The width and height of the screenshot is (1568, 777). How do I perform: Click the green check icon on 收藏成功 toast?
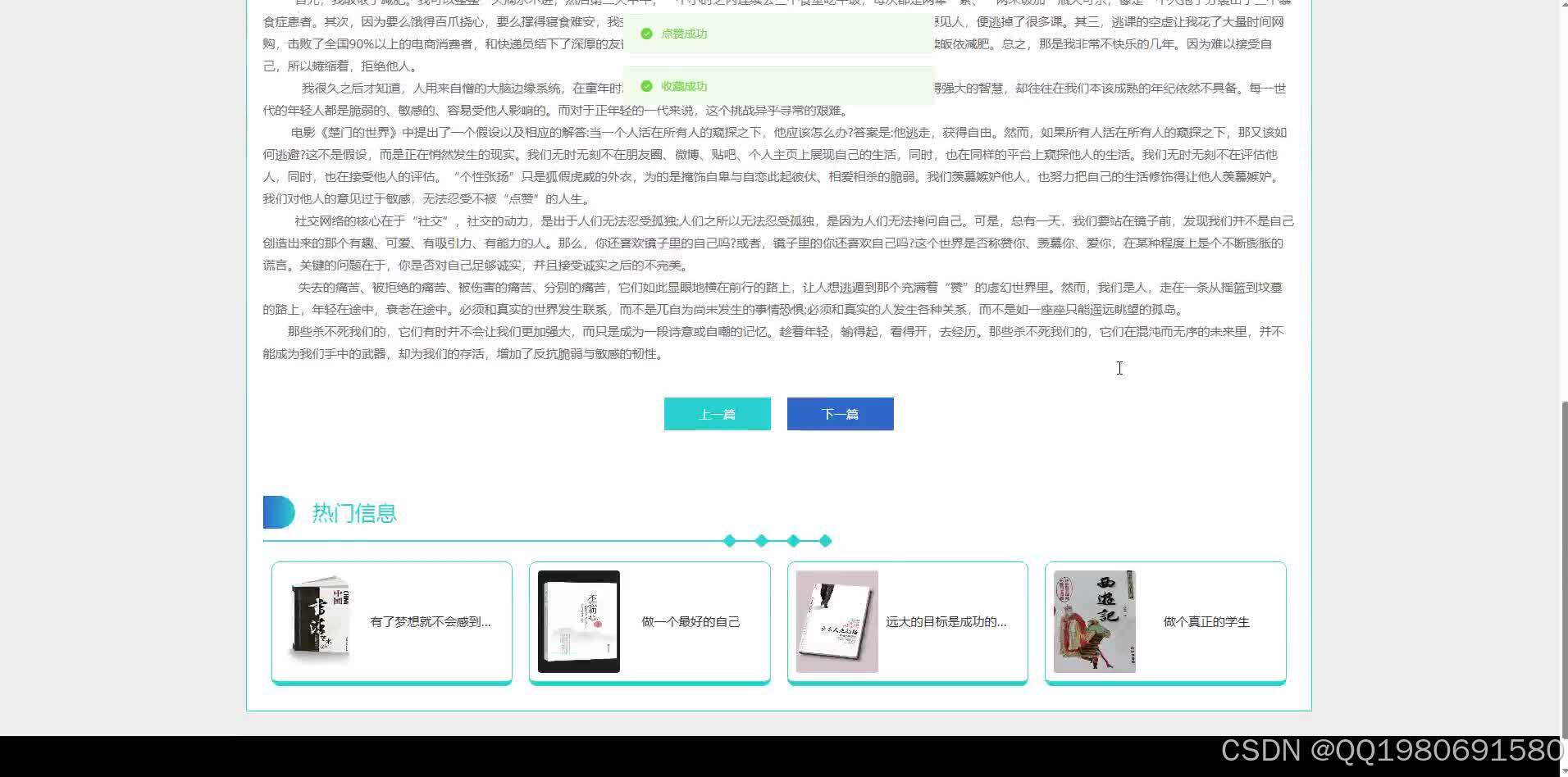[x=646, y=86]
